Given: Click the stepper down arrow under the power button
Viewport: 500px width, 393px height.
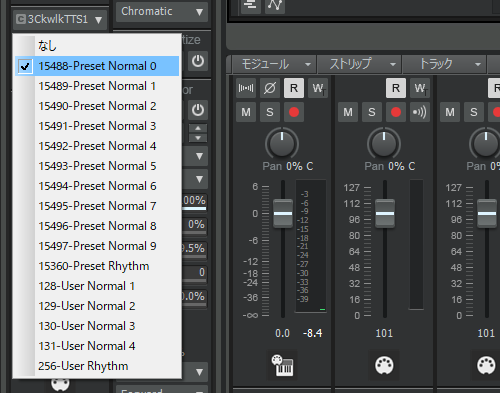Looking at the screenshot, I should tap(198, 138).
